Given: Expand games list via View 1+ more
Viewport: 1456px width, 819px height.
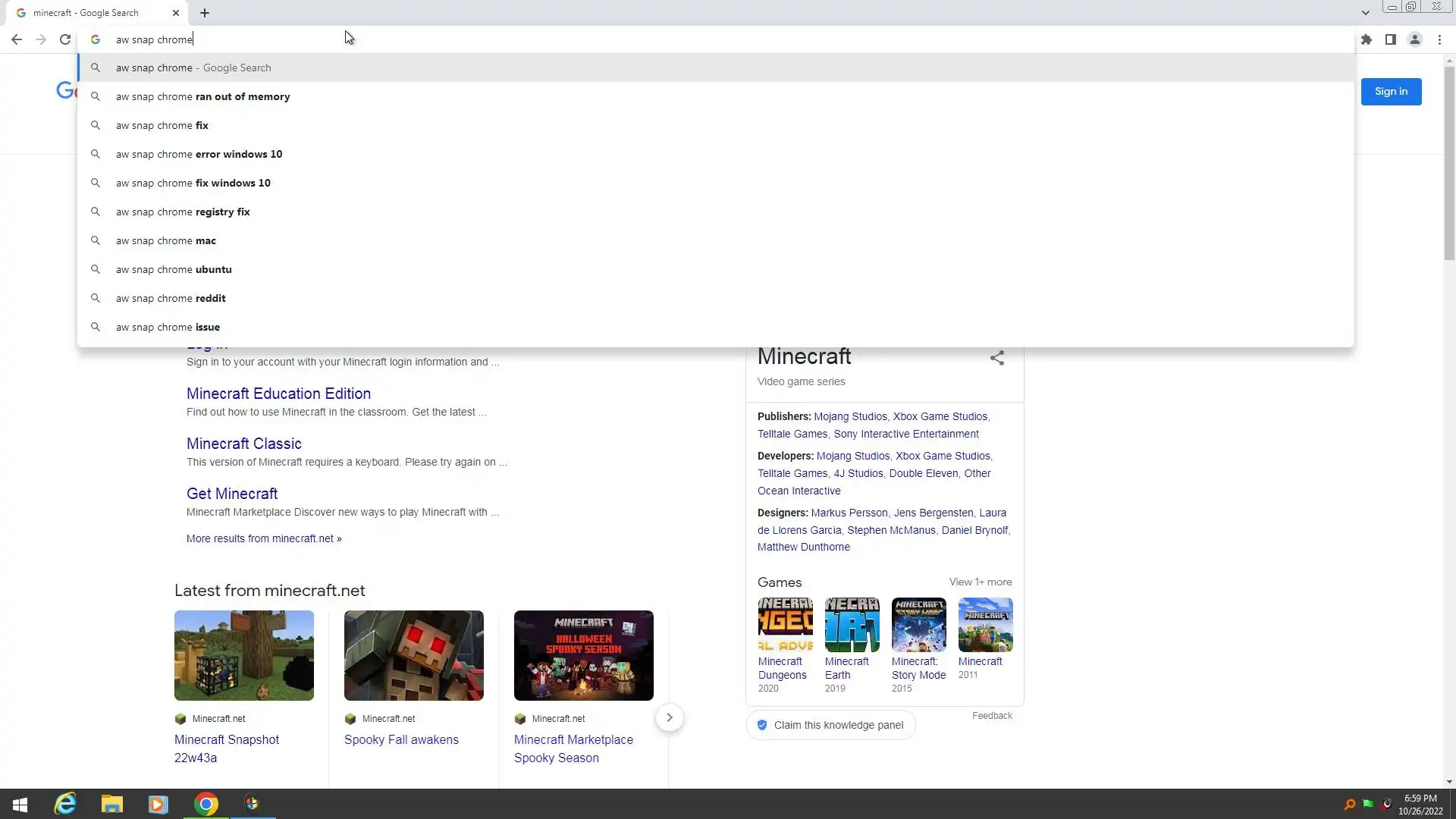Looking at the screenshot, I should tap(981, 582).
